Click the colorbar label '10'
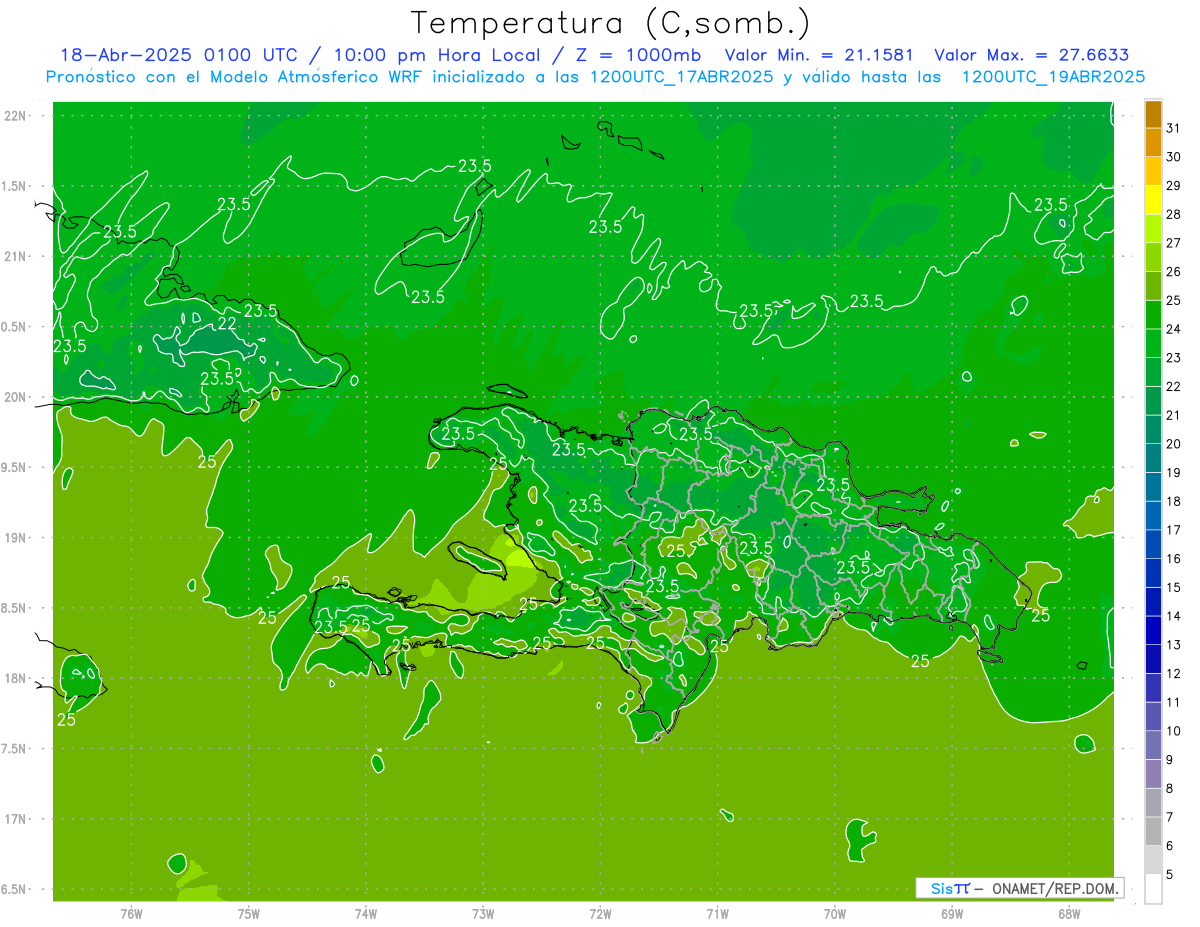Viewport: 1200px width, 927px height. 1174,731
